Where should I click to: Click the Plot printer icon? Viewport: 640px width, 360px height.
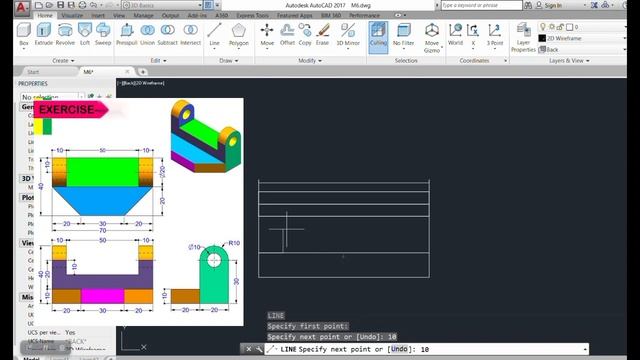tap(82, 5)
